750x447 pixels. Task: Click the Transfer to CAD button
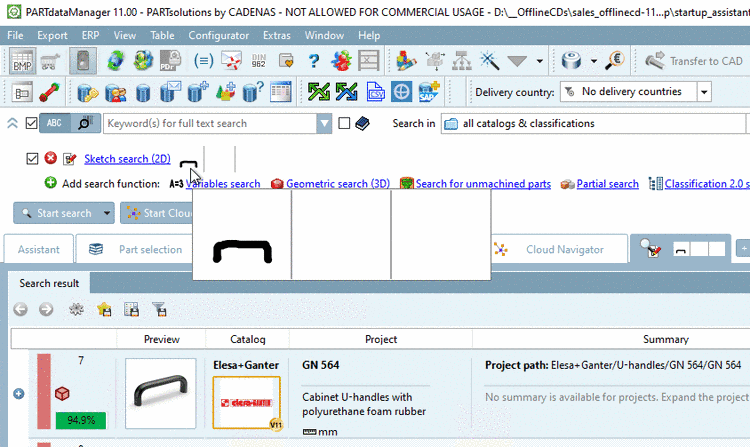point(694,61)
